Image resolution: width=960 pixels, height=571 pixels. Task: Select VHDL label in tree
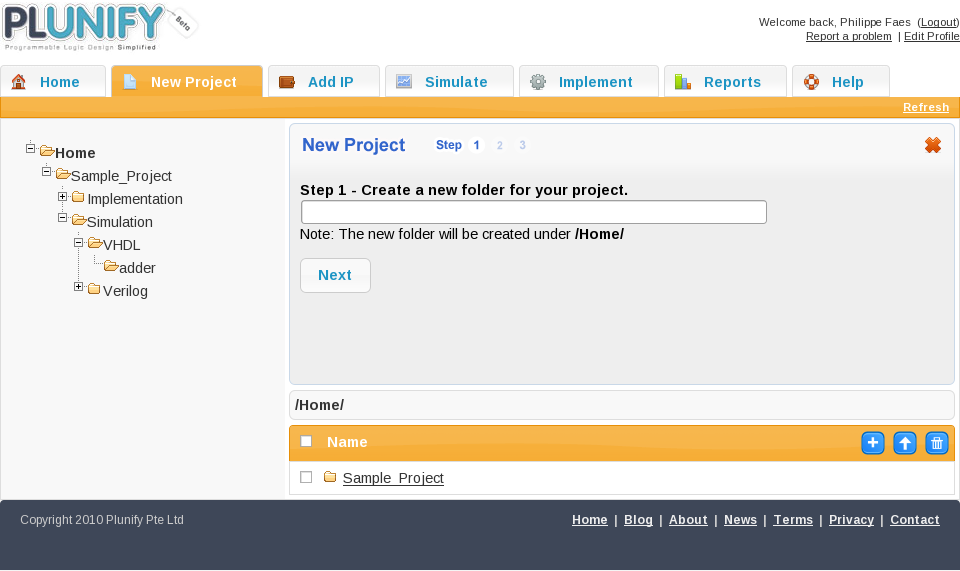121,245
